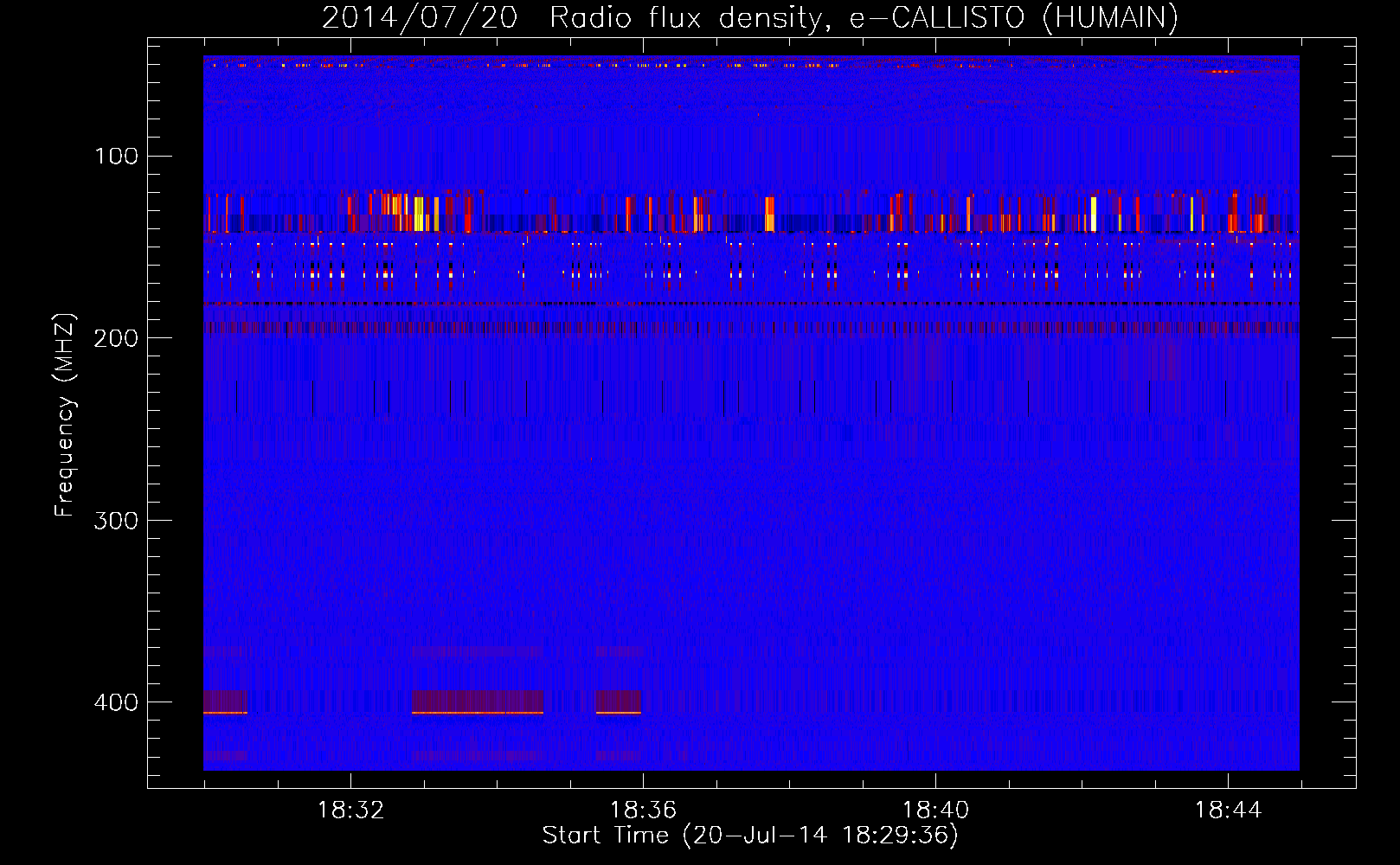Click the "Frequency (MHZ)" y-axis label

(65, 414)
